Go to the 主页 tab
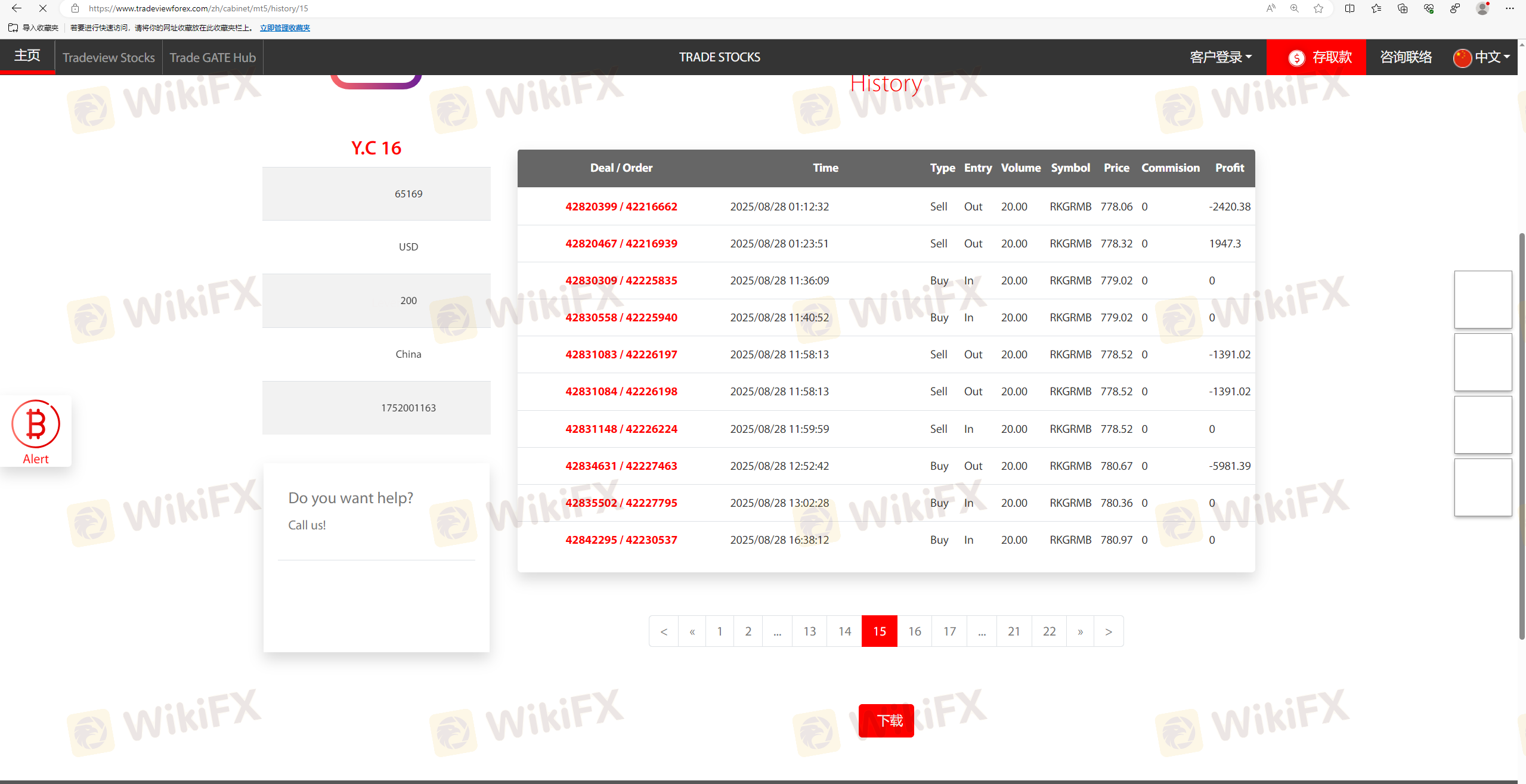This screenshot has width=1526, height=784. click(x=27, y=56)
